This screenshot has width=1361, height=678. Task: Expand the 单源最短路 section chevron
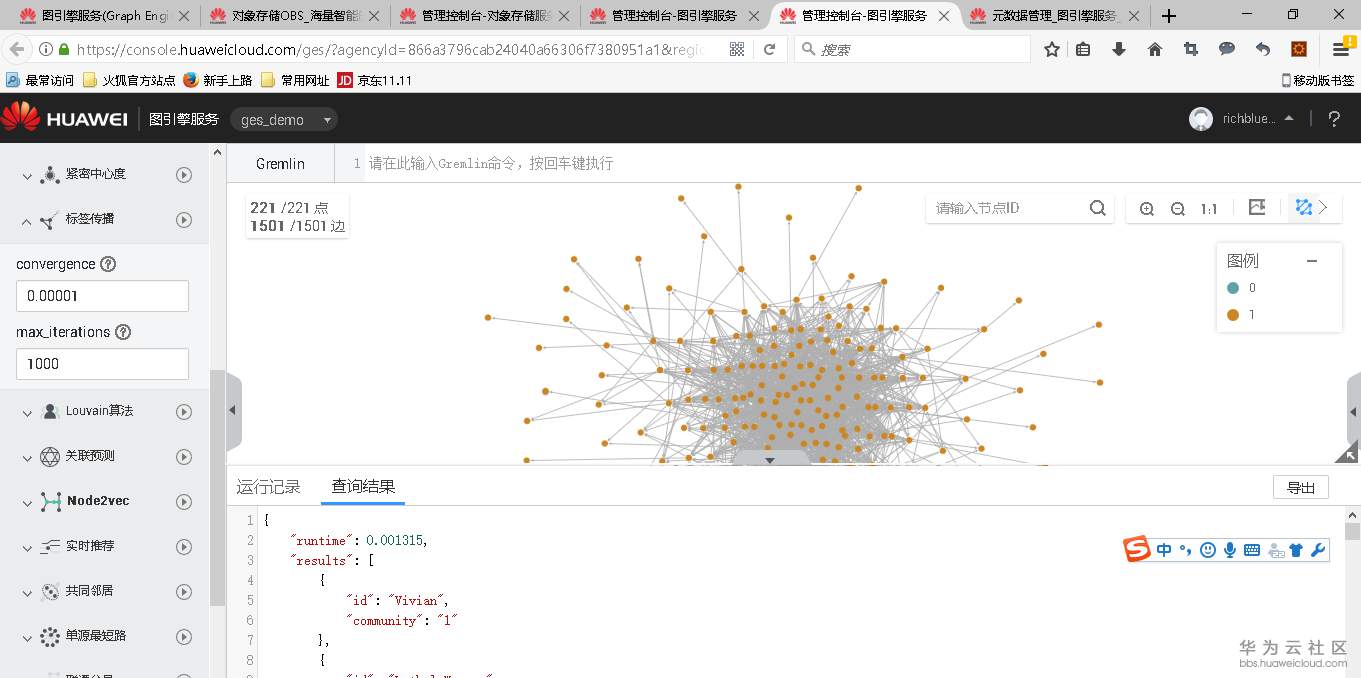27,637
